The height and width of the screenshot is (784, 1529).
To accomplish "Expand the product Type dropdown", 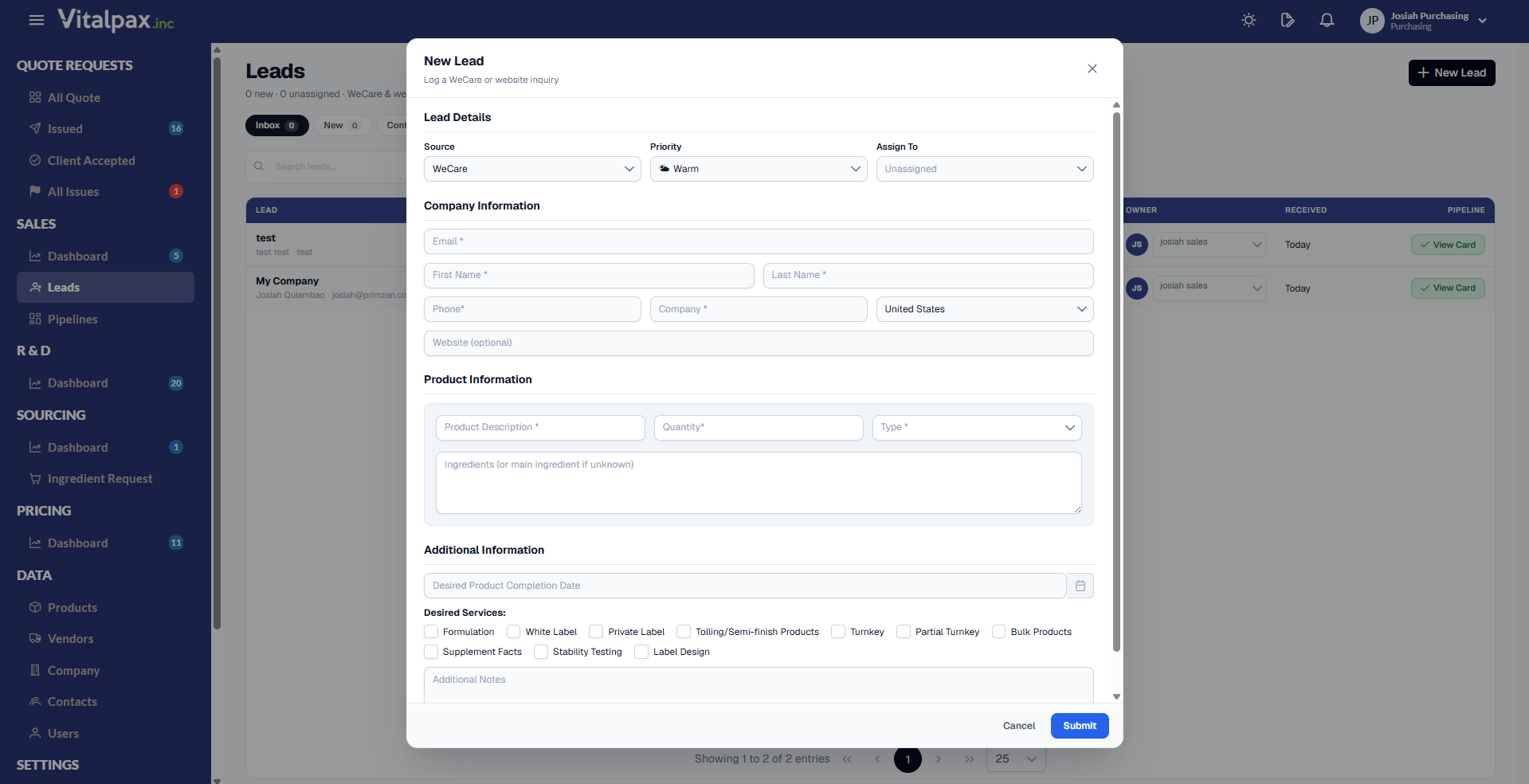I will tap(977, 428).
